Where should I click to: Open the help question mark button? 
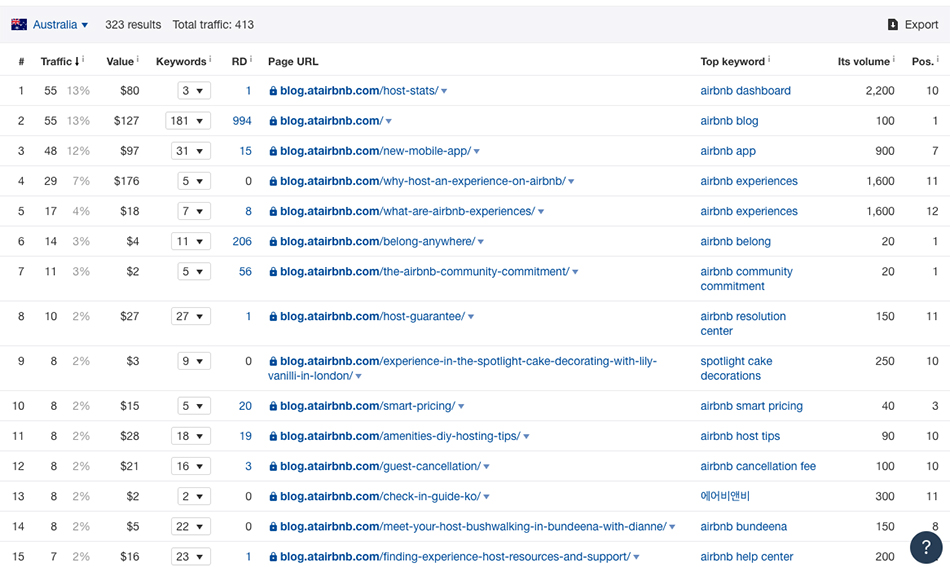(x=926, y=547)
